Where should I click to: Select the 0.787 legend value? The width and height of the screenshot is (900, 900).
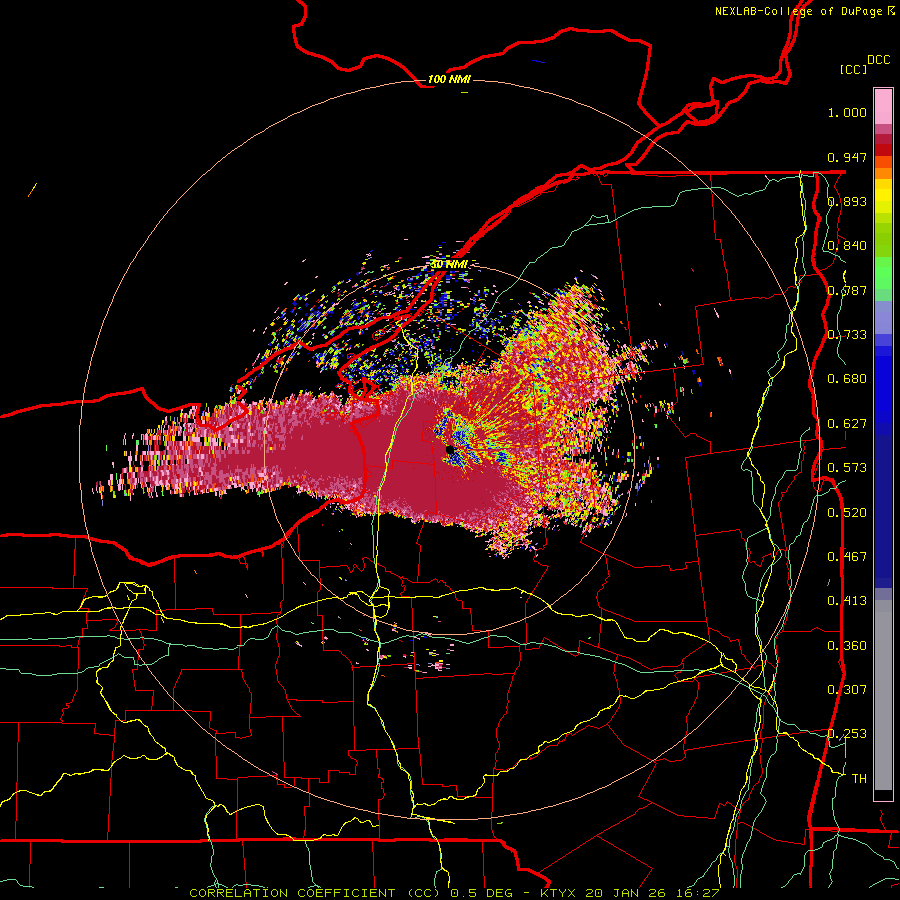[x=847, y=290]
